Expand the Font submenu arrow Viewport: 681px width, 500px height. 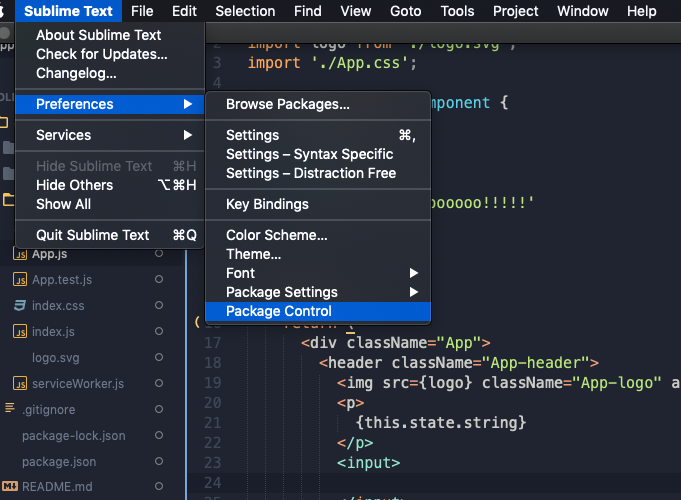tap(413, 273)
